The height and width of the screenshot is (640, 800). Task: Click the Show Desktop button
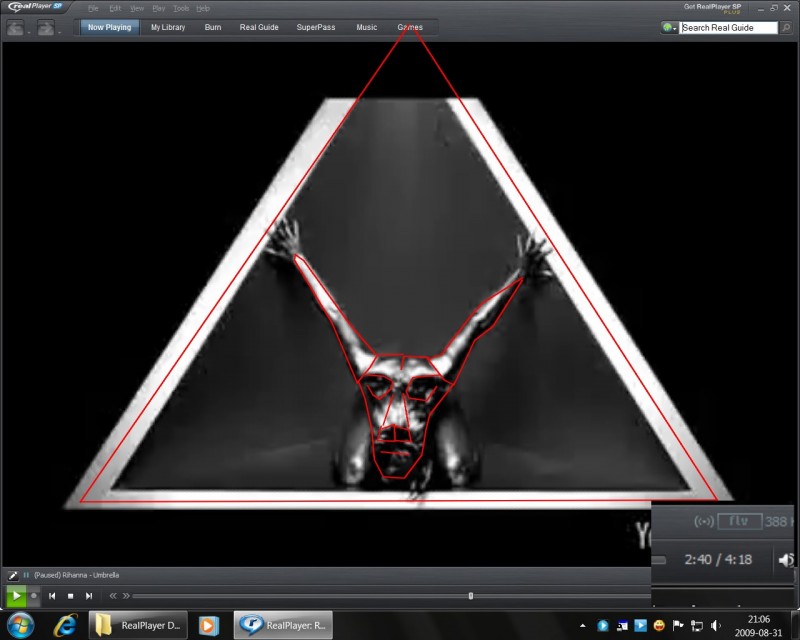coord(795,625)
